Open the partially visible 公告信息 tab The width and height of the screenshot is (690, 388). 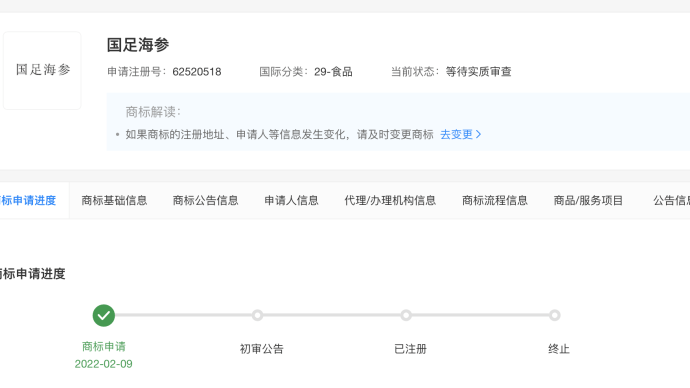[x=671, y=201]
